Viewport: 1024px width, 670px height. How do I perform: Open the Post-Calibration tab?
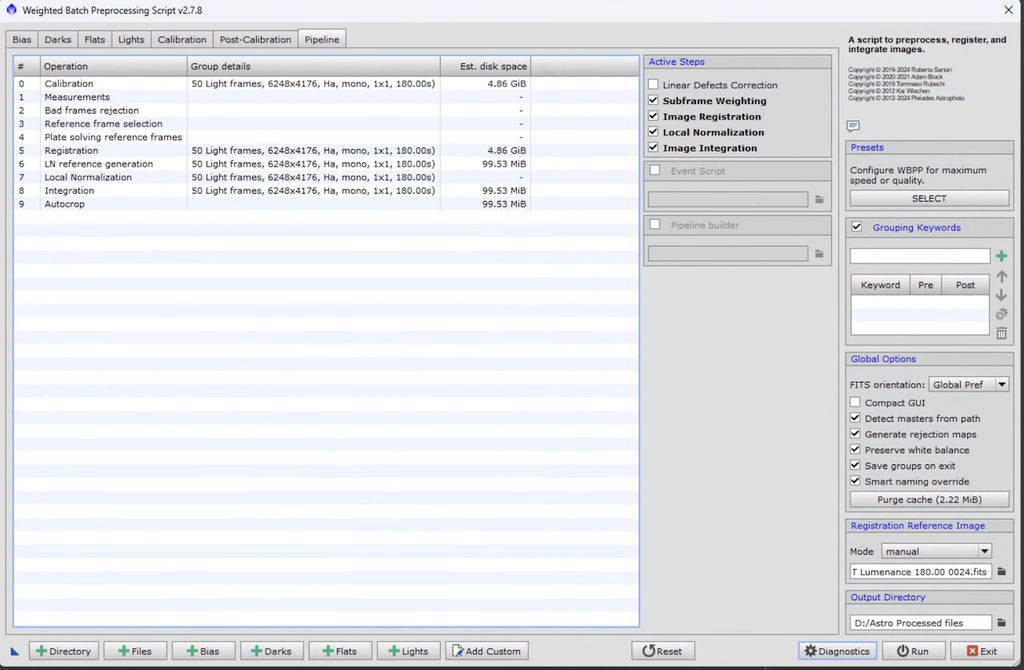click(x=255, y=39)
